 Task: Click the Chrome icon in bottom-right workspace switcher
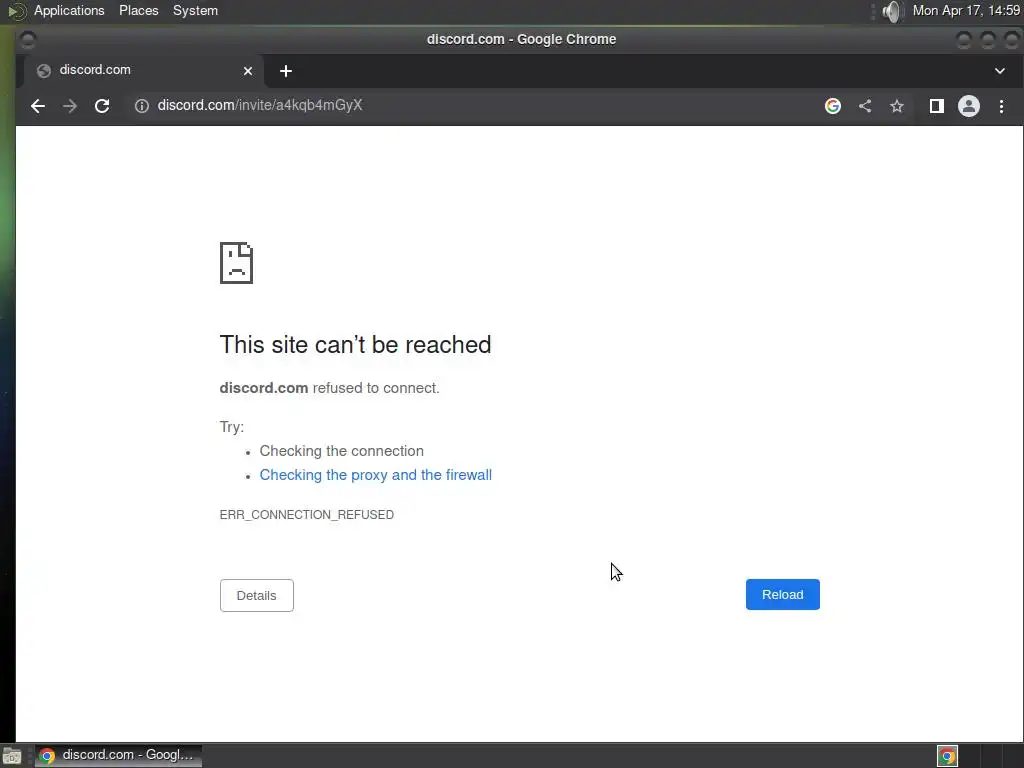947,756
